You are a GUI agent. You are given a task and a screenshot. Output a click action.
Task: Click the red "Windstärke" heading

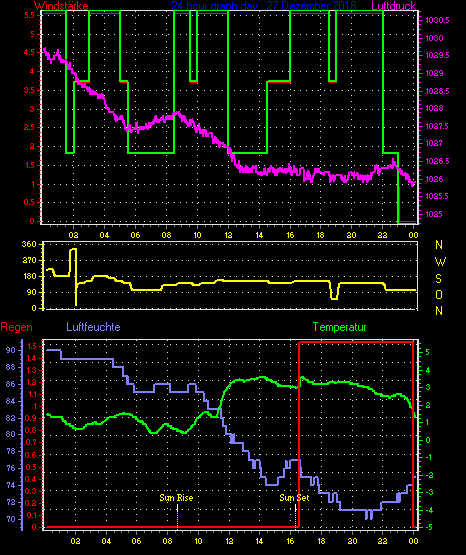click(61, 6)
